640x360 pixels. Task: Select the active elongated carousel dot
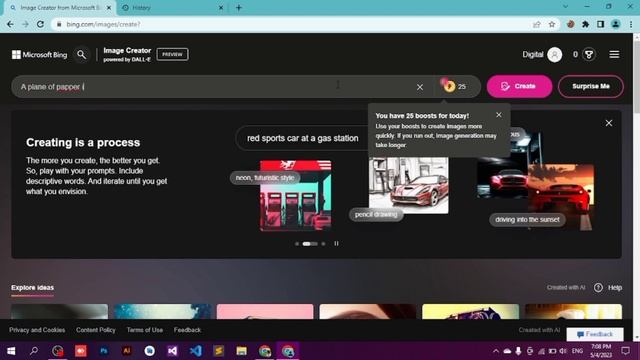click(310, 244)
